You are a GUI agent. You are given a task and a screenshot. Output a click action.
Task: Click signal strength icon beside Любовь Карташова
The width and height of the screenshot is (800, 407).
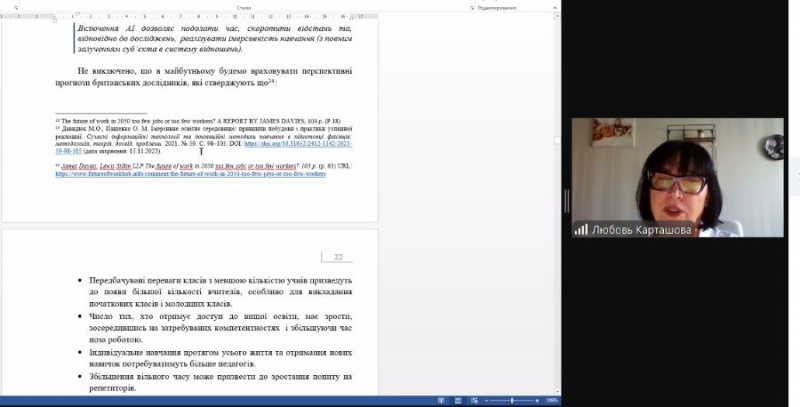click(580, 229)
